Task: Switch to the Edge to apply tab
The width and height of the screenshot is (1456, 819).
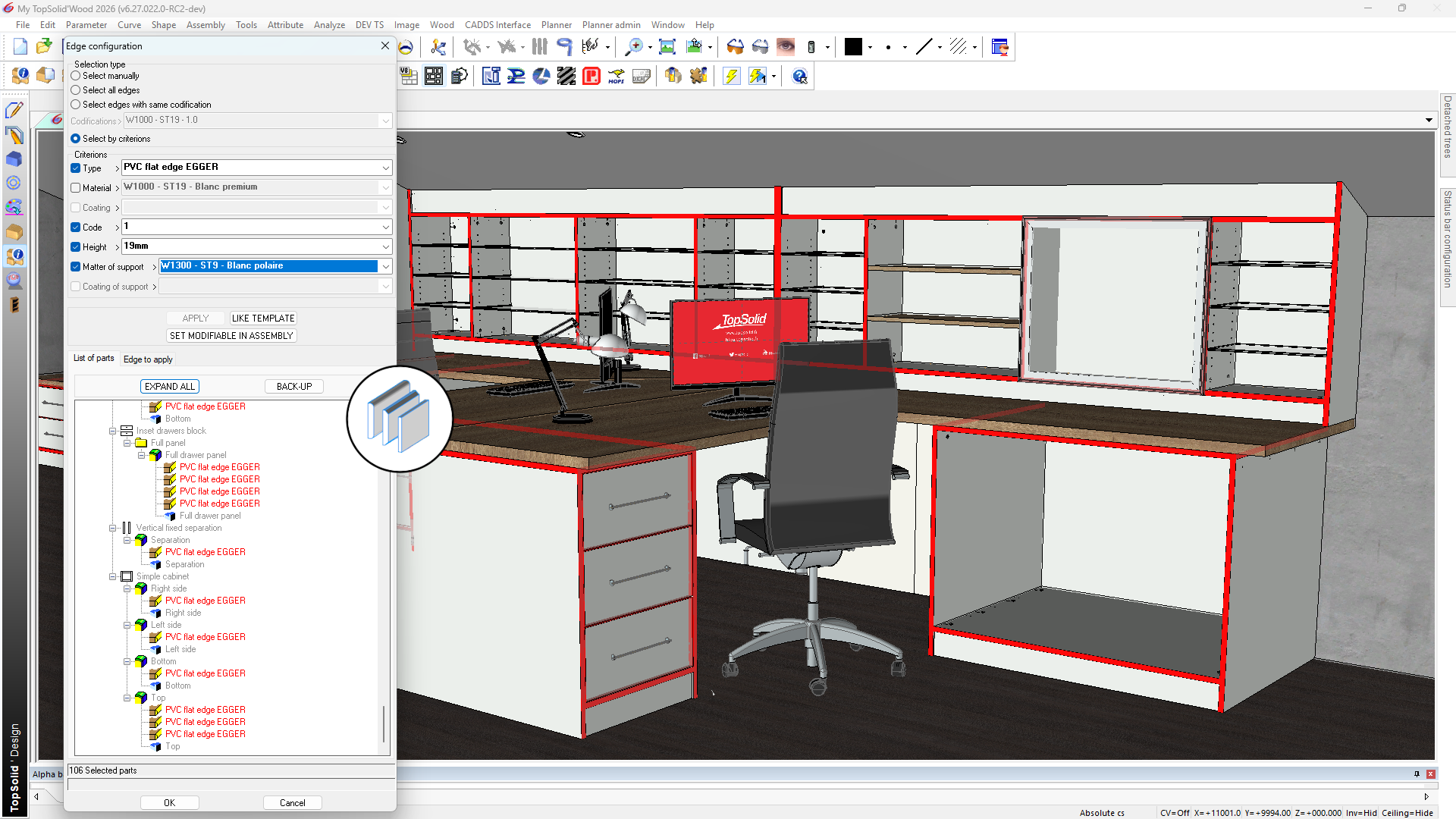Action: click(148, 359)
